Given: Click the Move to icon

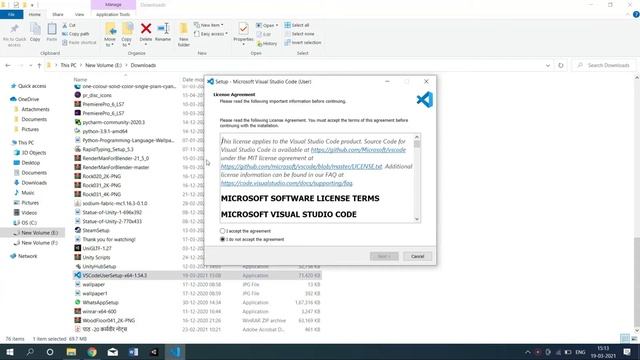Looking at the screenshot, I should click(110, 29).
